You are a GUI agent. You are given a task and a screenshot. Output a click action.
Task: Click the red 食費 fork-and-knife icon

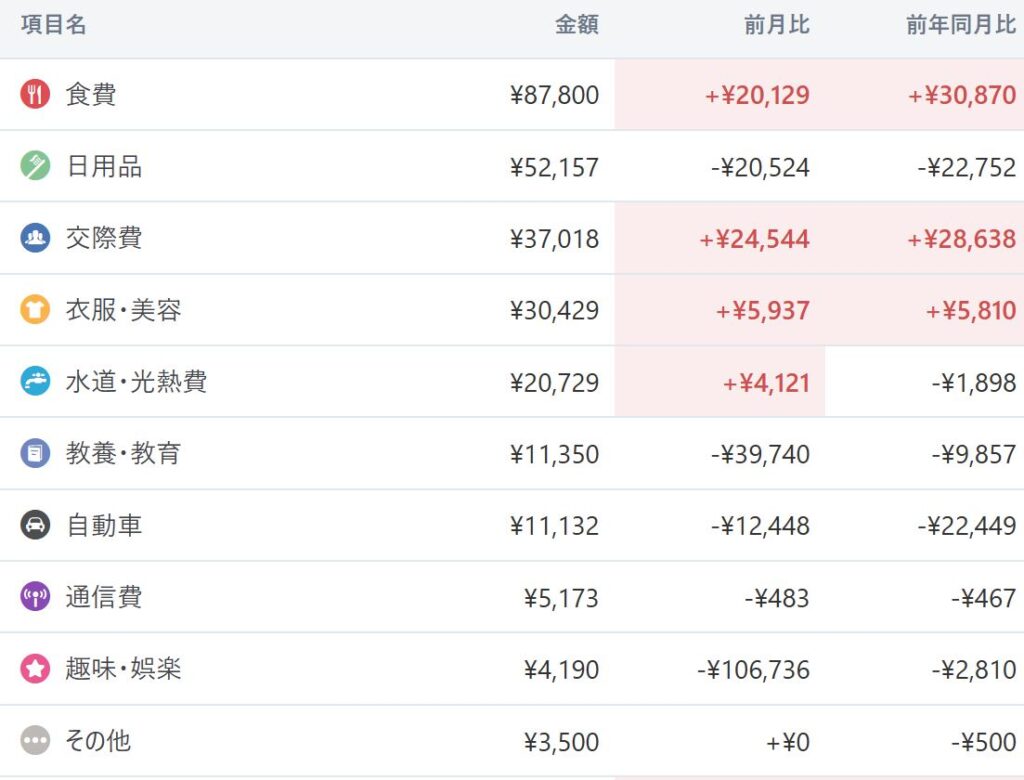tap(35, 94)
